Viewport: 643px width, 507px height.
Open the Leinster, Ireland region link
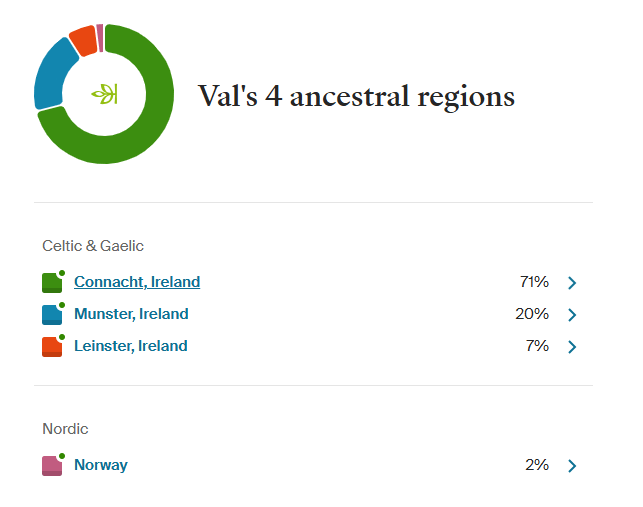(130, 346)
